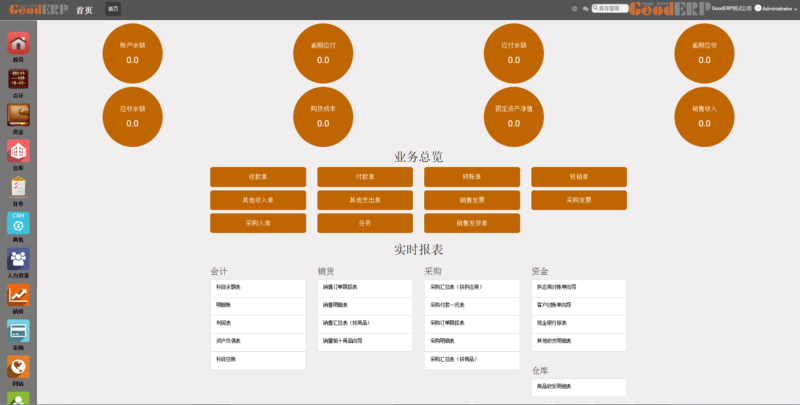This screenshot has width=800, height=405.
Task: Open the 销货 chart icon
Action: point(18,295)
